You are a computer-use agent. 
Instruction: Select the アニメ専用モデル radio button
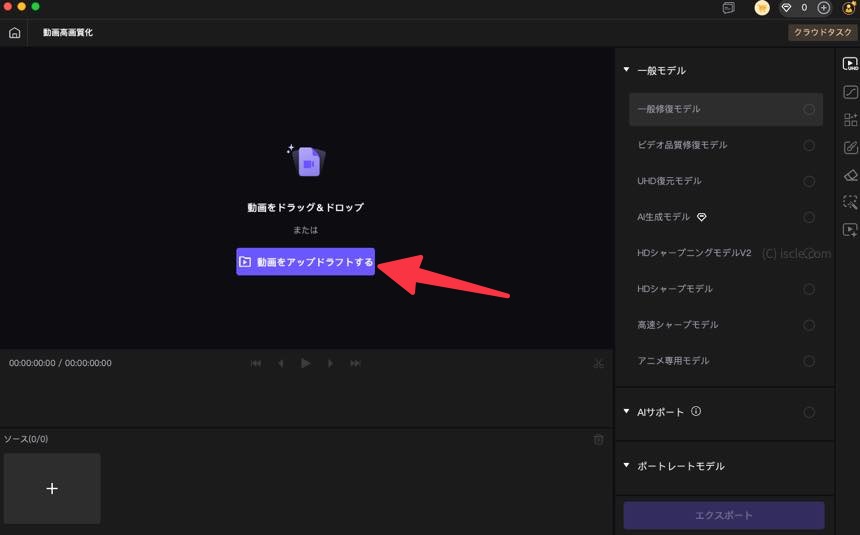(x=809, y=361)
